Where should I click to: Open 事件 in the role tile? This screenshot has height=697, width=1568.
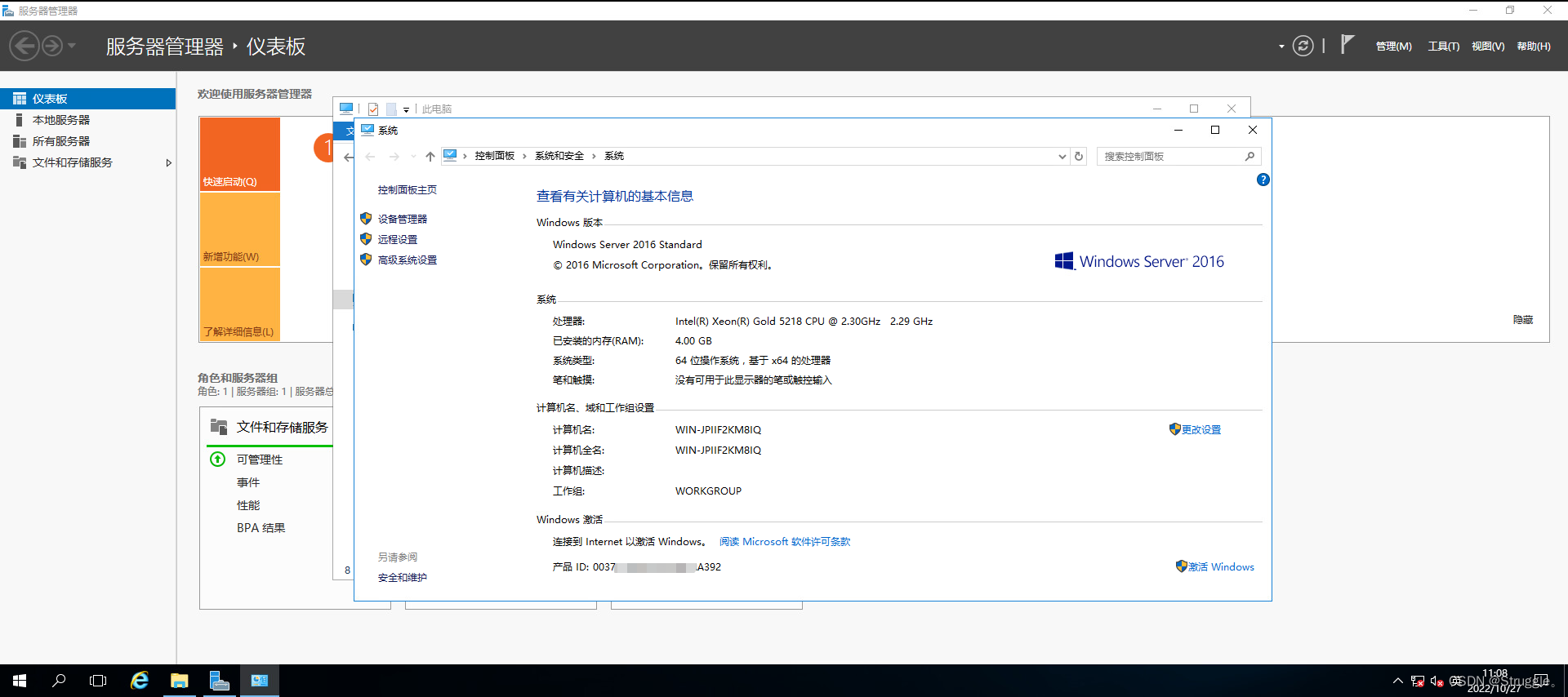coord(248,482)
